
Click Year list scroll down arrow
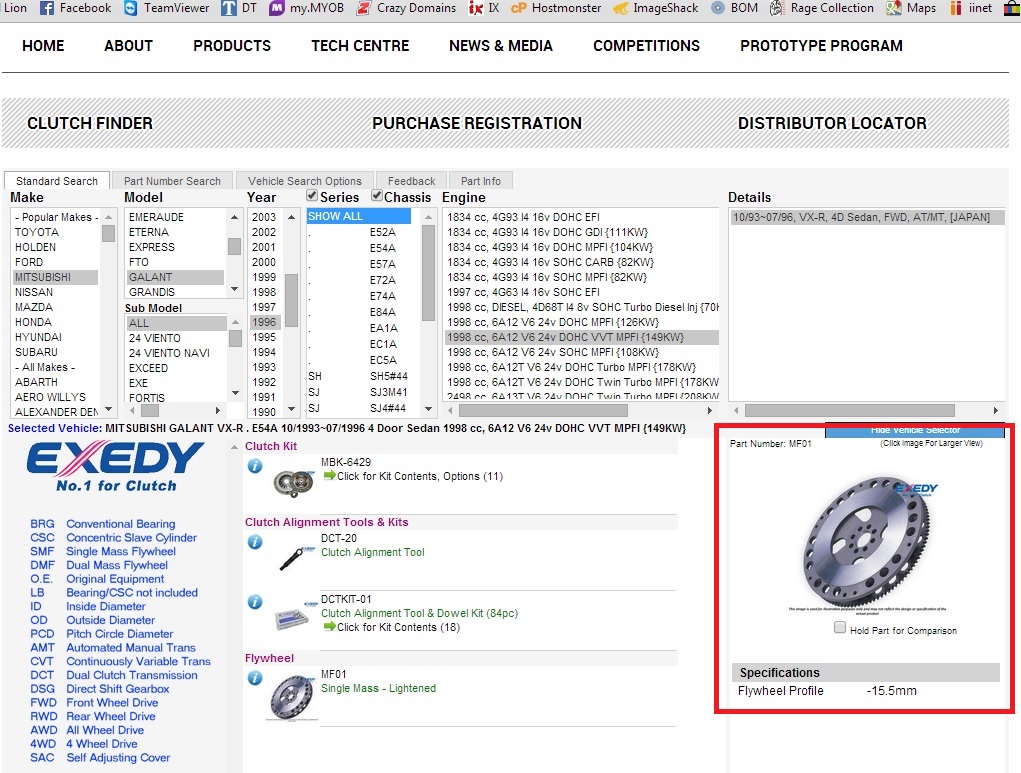coord(292,410)
